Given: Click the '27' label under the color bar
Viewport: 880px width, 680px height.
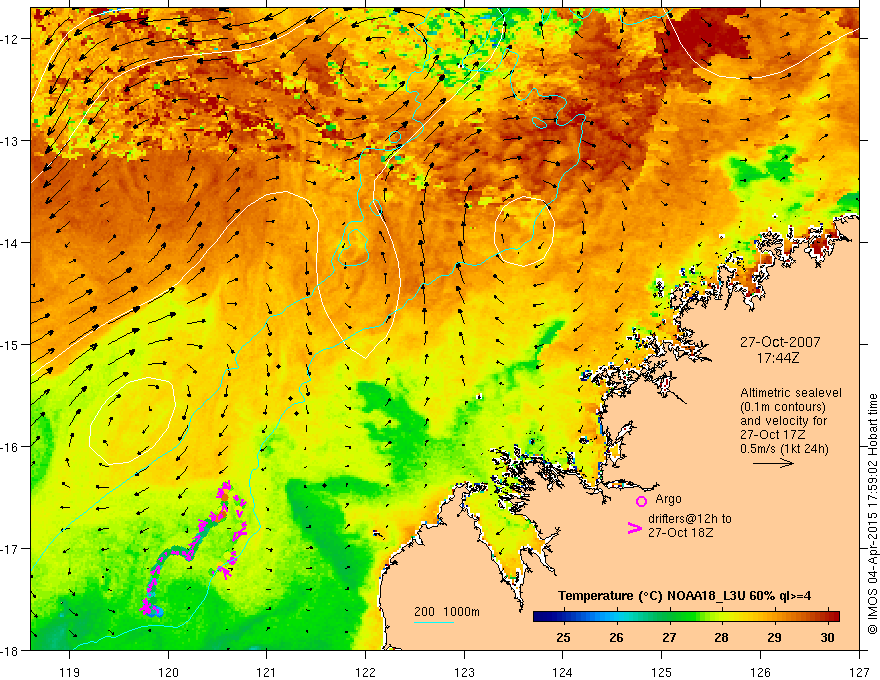Looking at the screenshot, I should tap(669, 637).
